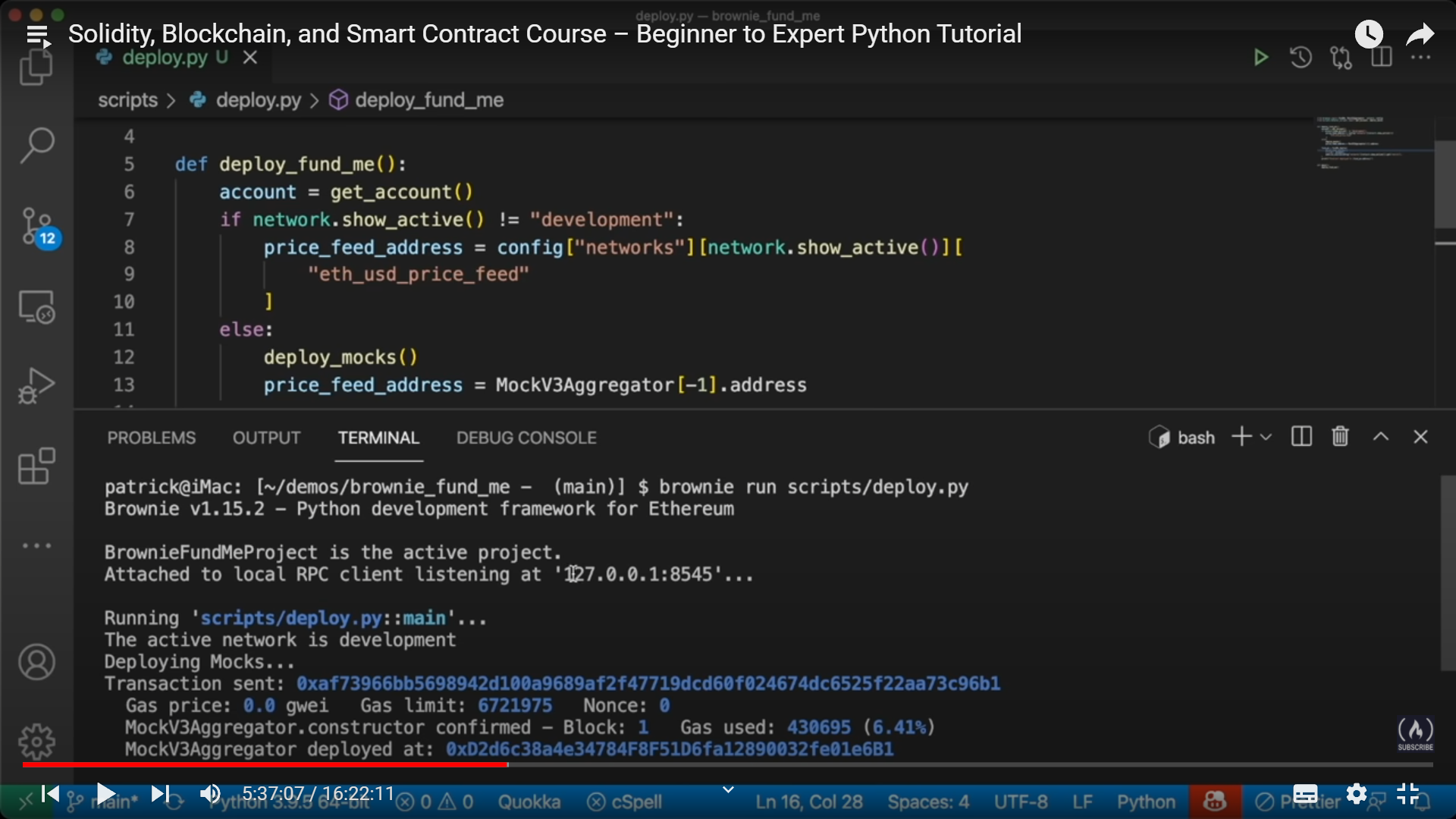Play the video
The width and height of the screenshot is (1456, 819).
tap(105, 794)
